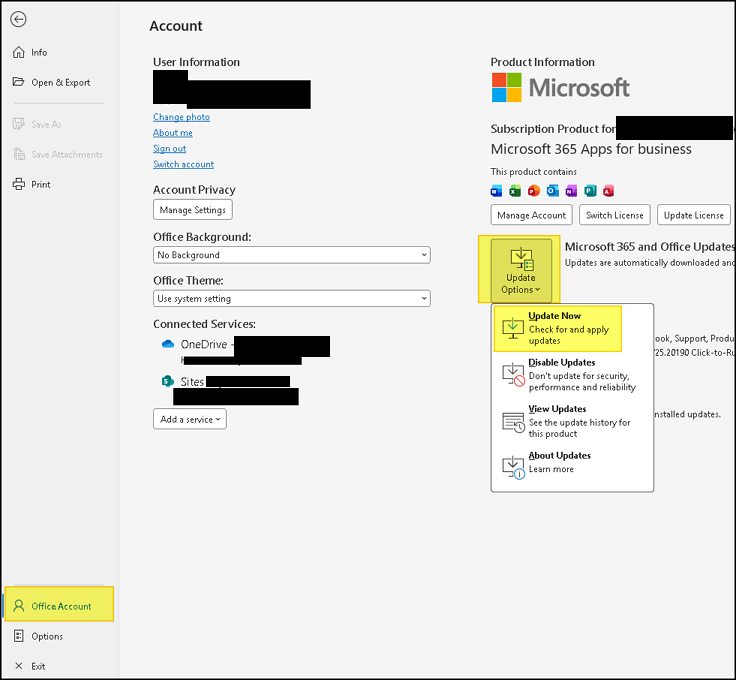
Task: Click Exit label in sidebar
Action: 38,666
